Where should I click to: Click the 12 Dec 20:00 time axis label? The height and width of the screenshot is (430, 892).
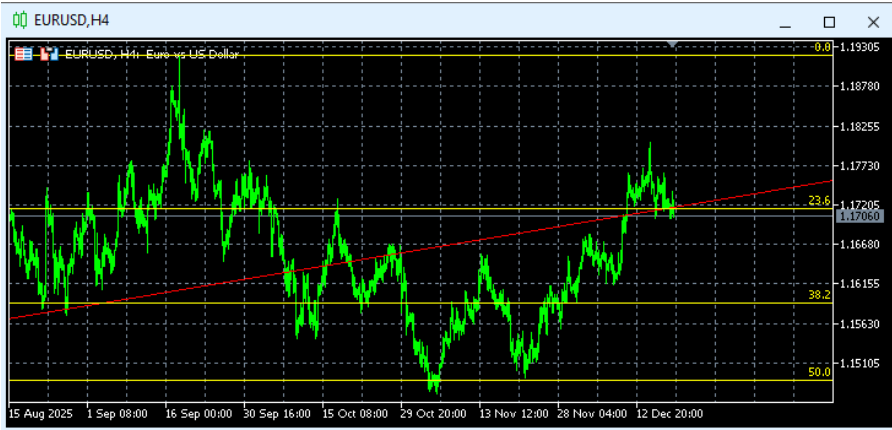(x=668, y=412)
